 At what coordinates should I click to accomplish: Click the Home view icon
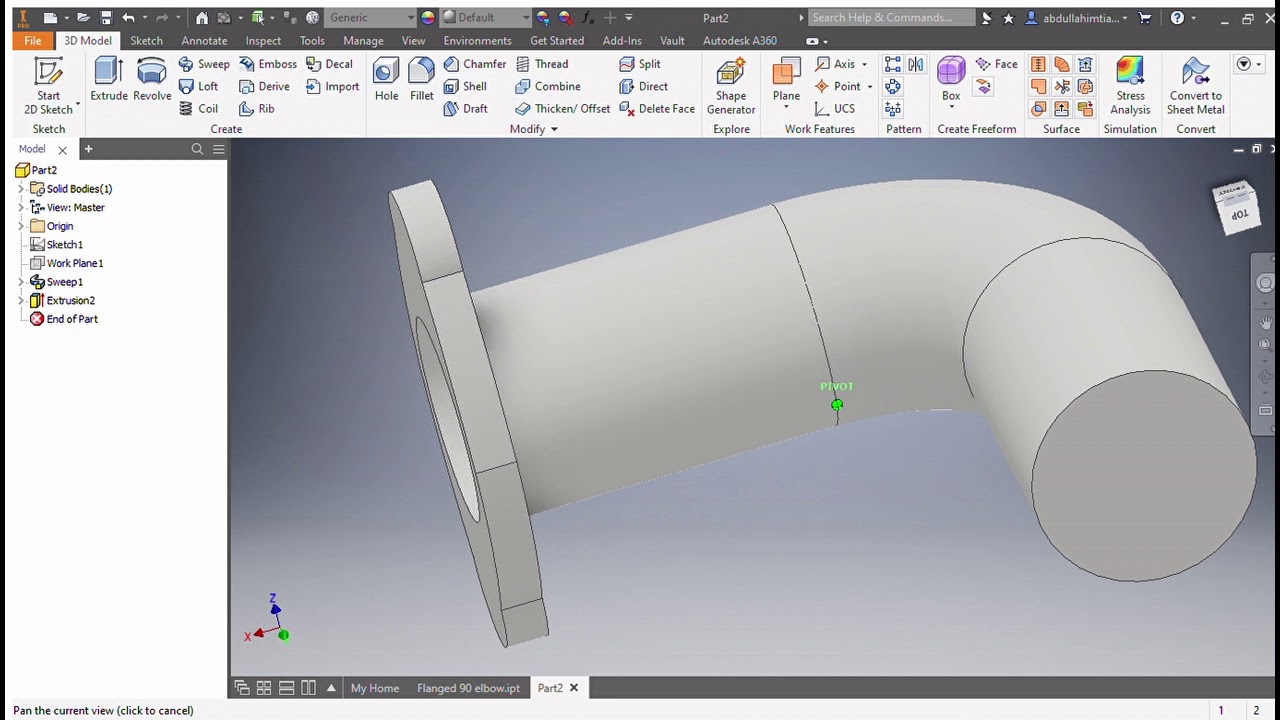pos(202,17)
